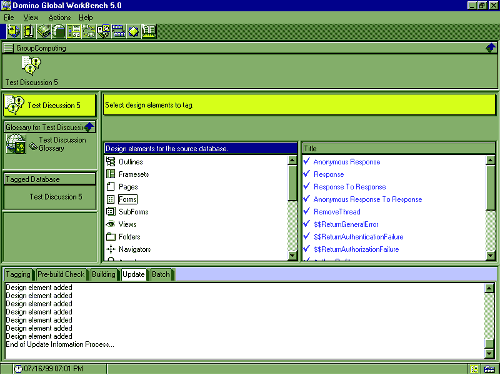Image resolution: width=500 pixels, height=375 pixels.
Task: Click up arrow of Update log scrollbar
Action: [489, 288]
